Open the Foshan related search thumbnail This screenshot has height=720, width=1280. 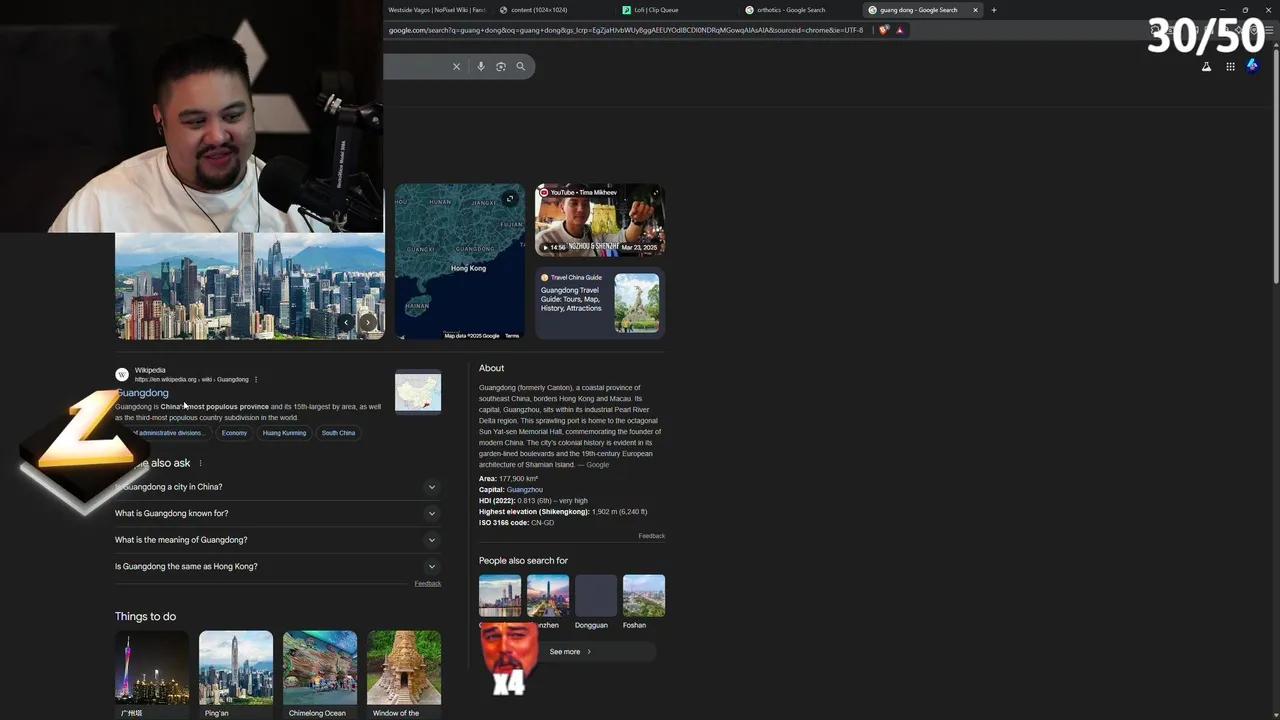tap(643, 596)
